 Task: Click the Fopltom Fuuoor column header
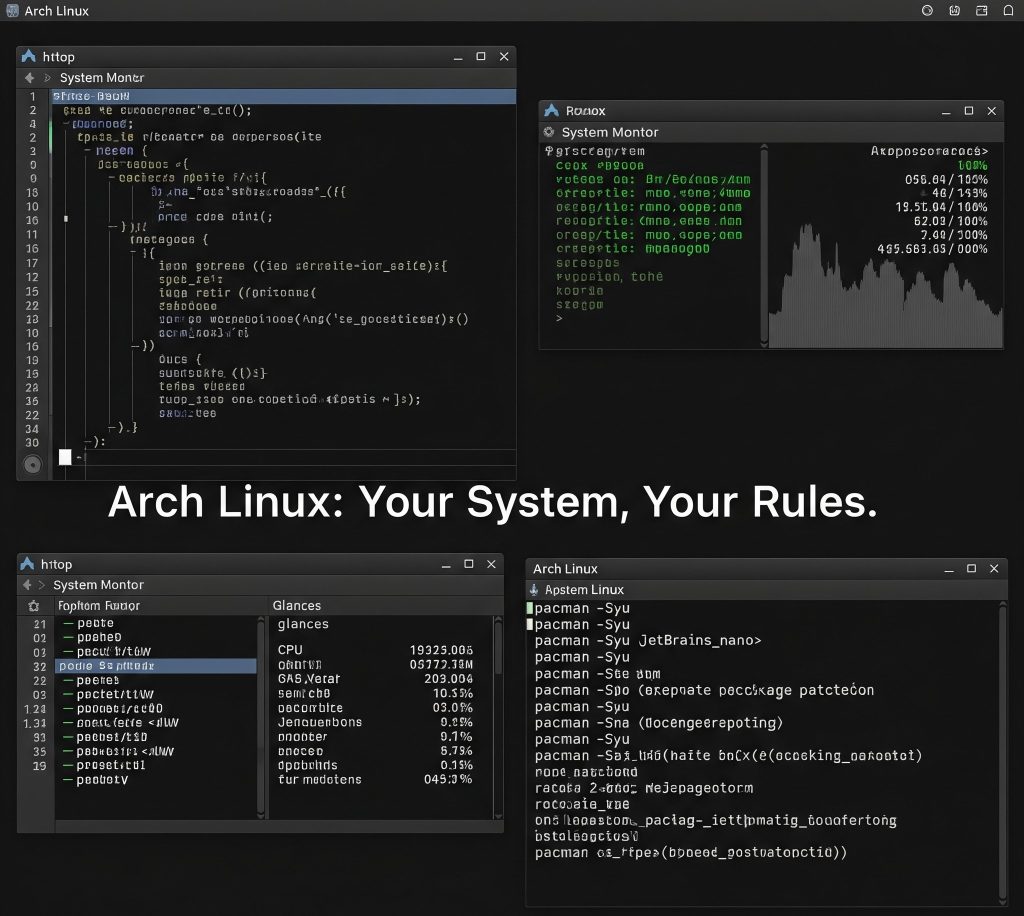[x=99, y=605]
